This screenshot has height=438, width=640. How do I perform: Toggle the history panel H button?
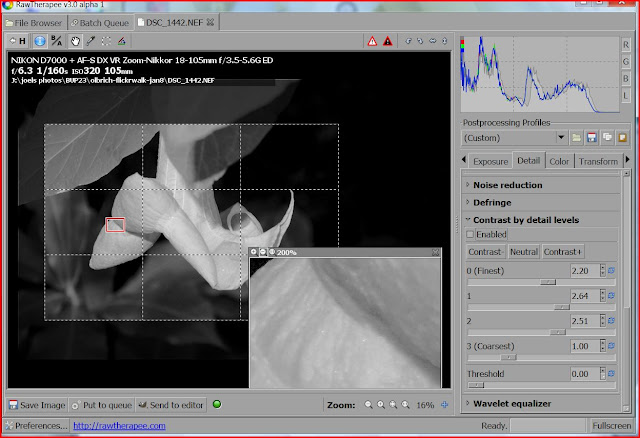pyautogui.click(x=18, y=41)
